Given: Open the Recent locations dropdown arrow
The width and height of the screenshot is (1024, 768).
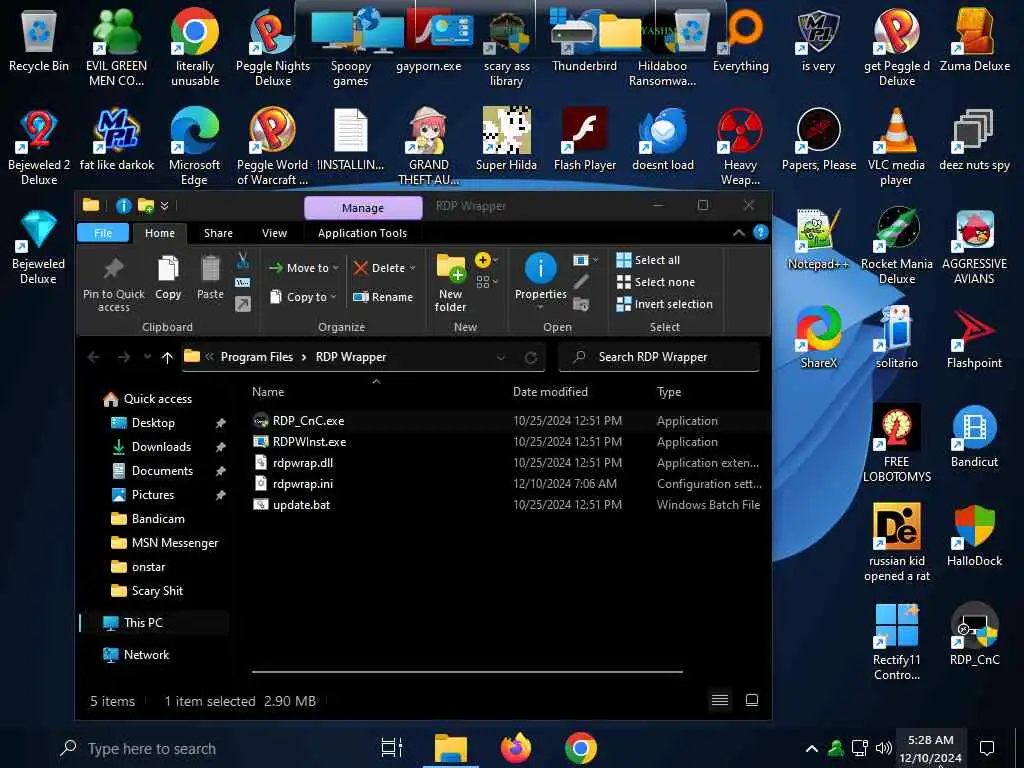Looking at the screenshot, I should click(148, 357).
